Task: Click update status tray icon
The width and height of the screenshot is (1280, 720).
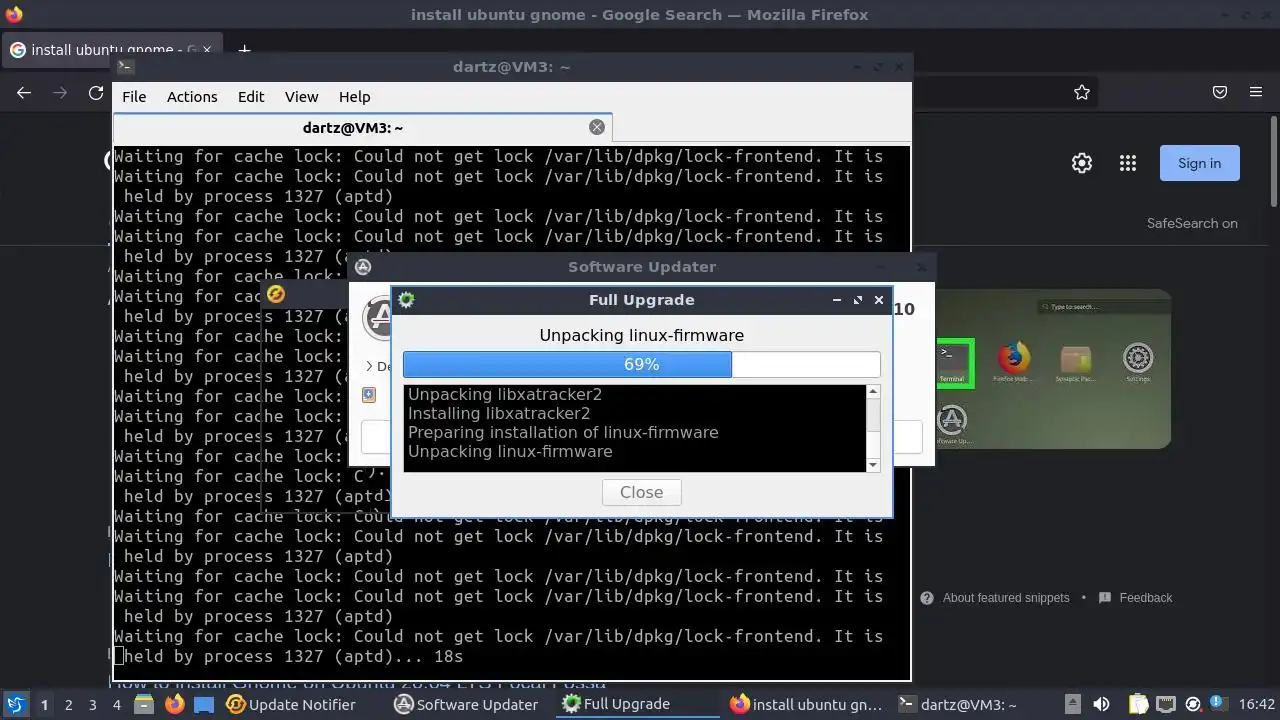Action: coord(1193,704)
